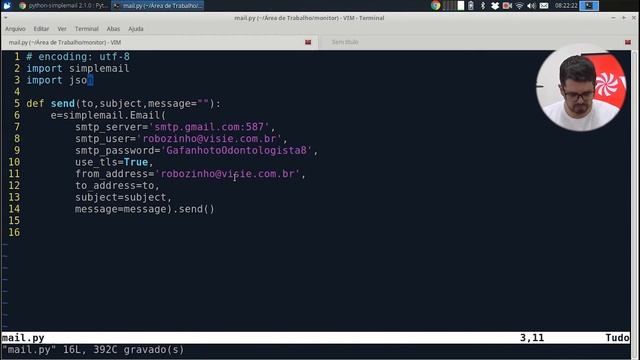Viewport: 640px width, 360px height.
Task: Minimize the terminal window
Action: (613, 18)
